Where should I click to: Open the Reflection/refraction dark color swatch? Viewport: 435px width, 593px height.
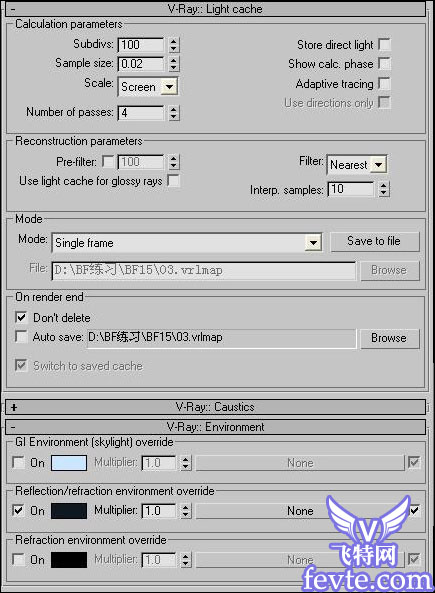point(69,511)
